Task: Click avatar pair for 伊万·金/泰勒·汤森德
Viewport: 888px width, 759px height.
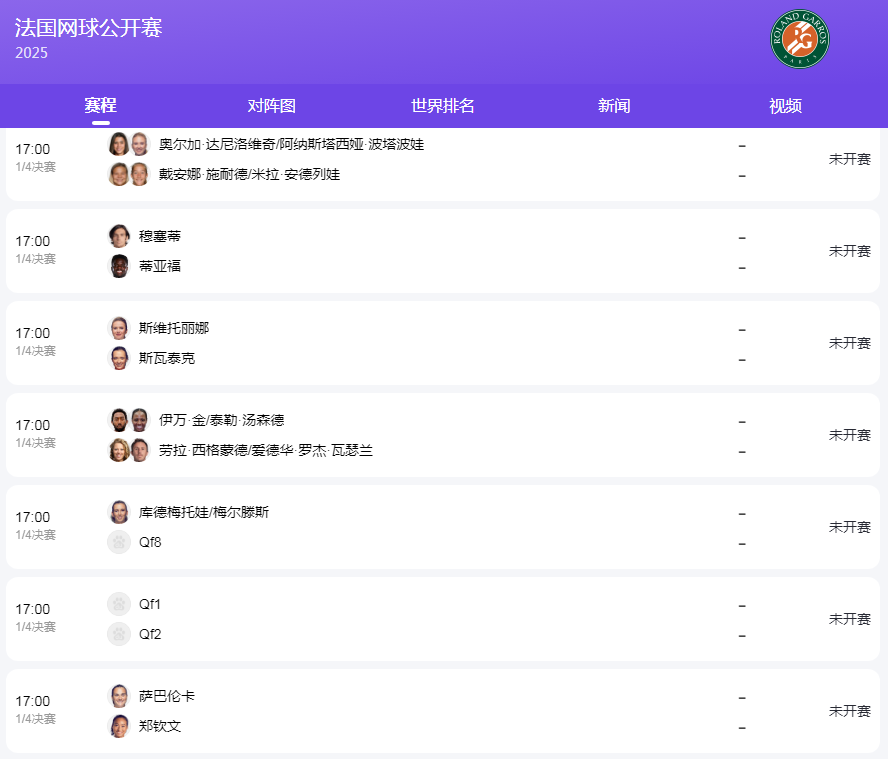Action: (x=129, y=420)
